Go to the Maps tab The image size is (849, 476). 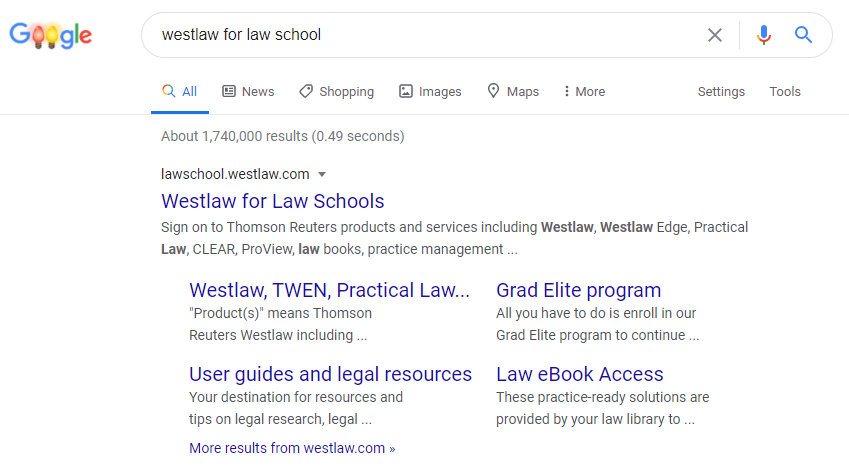coord(513,91)
